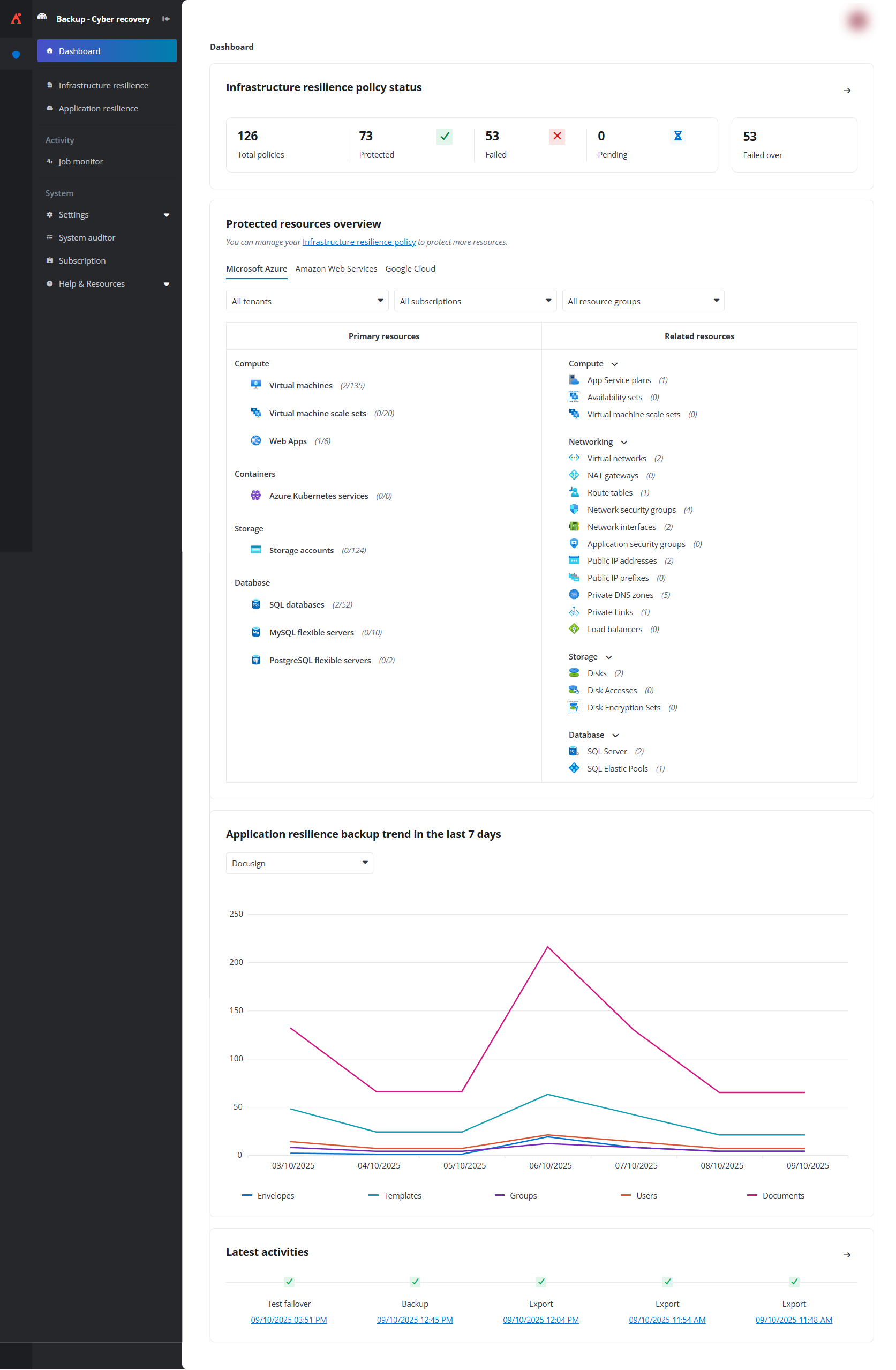Open Infrastructure resilience policy status arrow
Screen dimensions: 896x1370
[847, 91]
